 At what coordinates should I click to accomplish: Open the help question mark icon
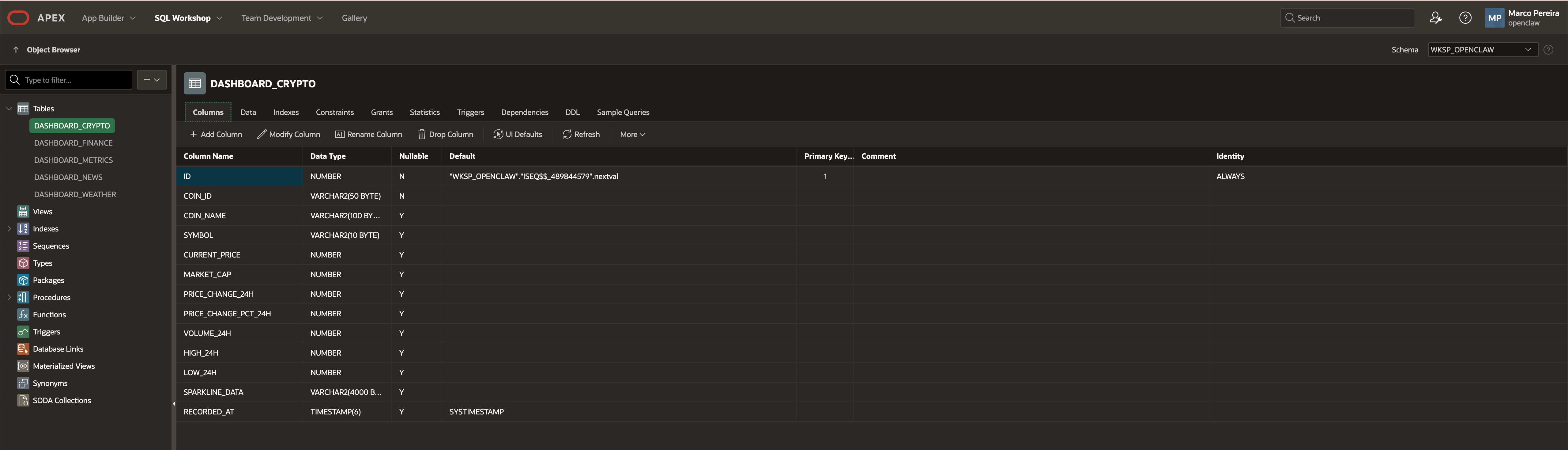tap(1465, 18)
